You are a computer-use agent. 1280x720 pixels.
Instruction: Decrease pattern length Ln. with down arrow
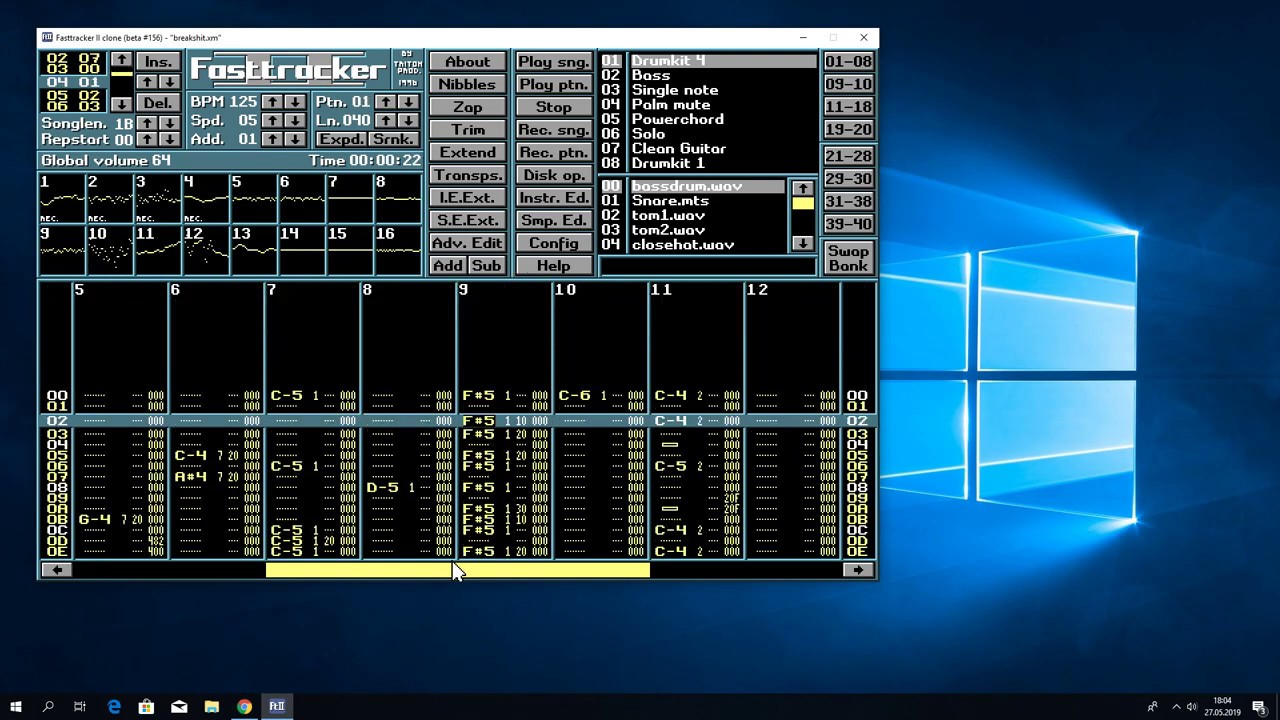click(x=408, y=120)
